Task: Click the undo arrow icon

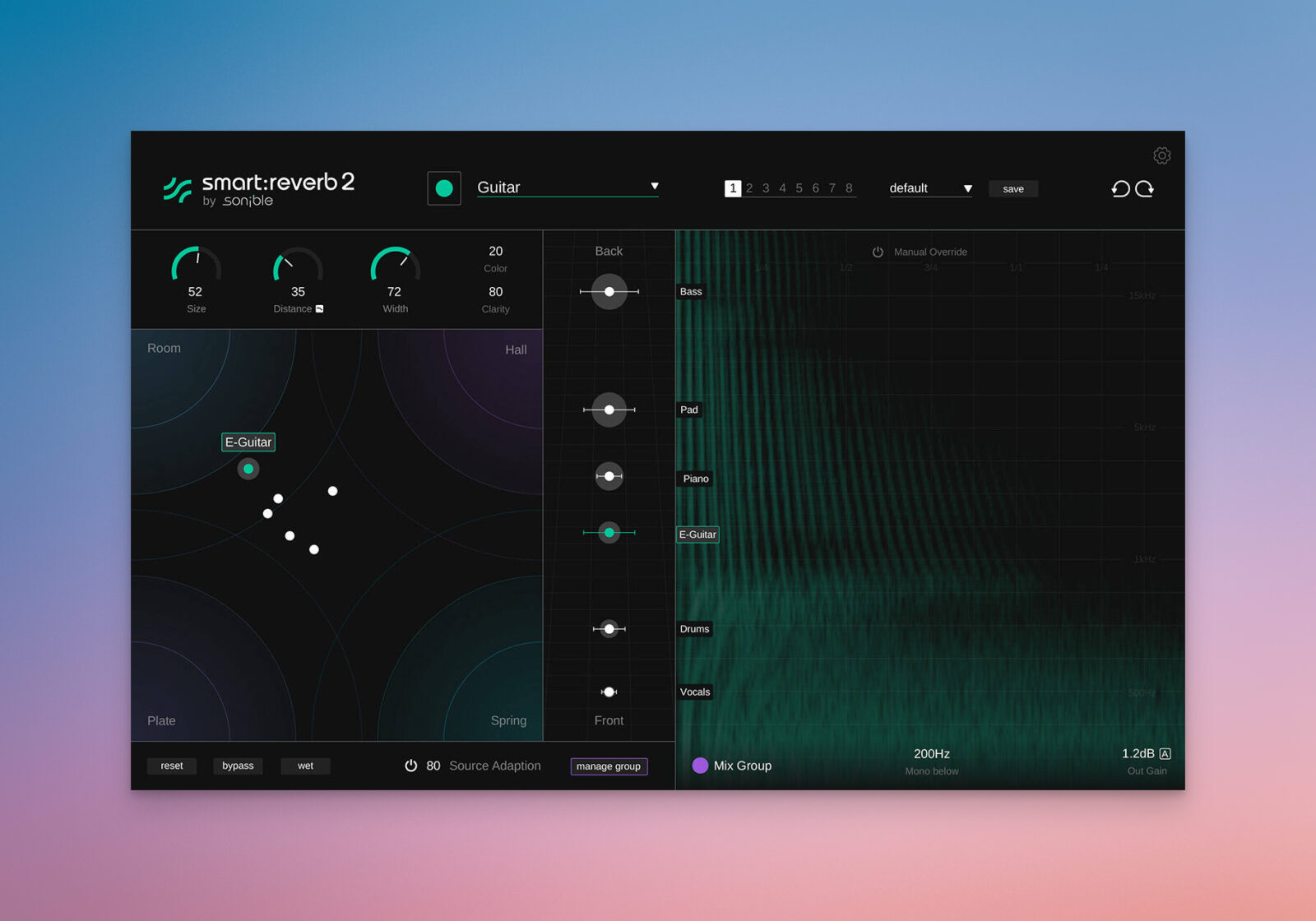Action: click(1119, 189)
